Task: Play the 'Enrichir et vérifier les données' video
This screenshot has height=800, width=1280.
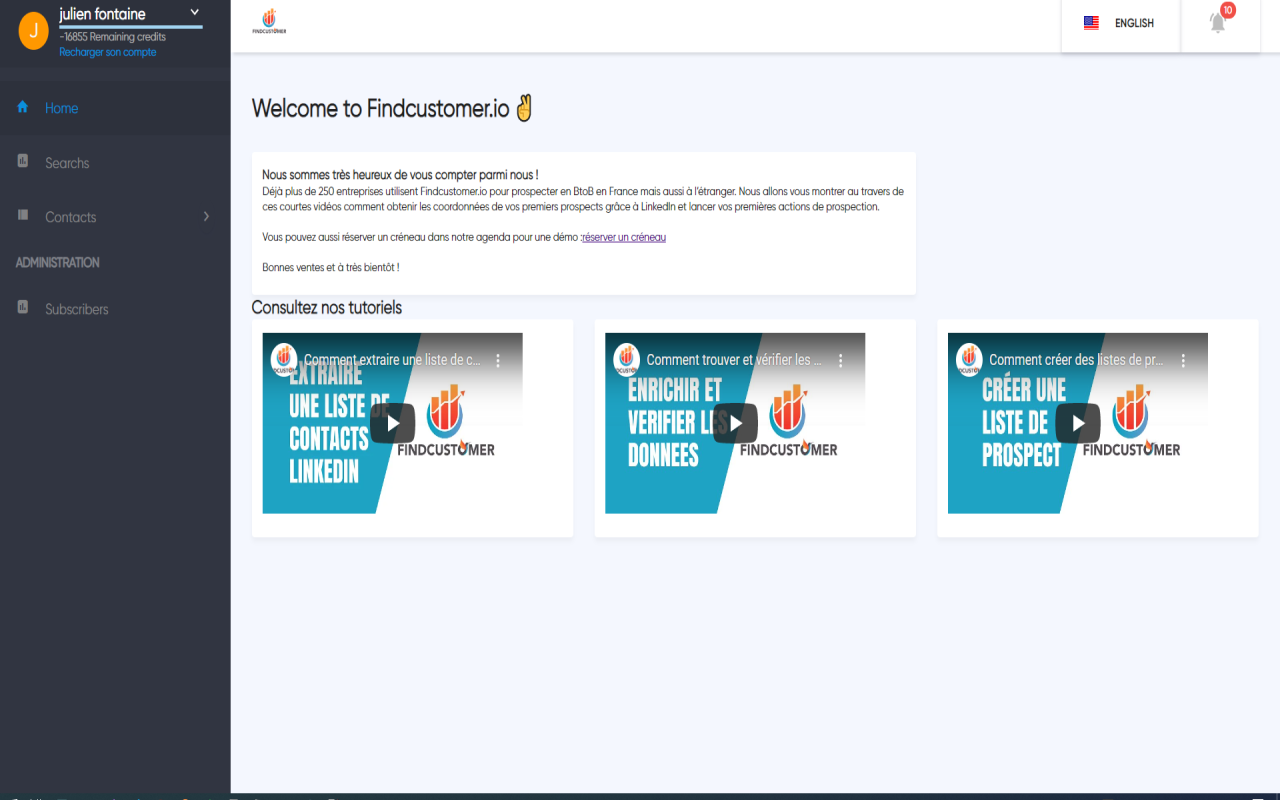Action: click(735, 423)
